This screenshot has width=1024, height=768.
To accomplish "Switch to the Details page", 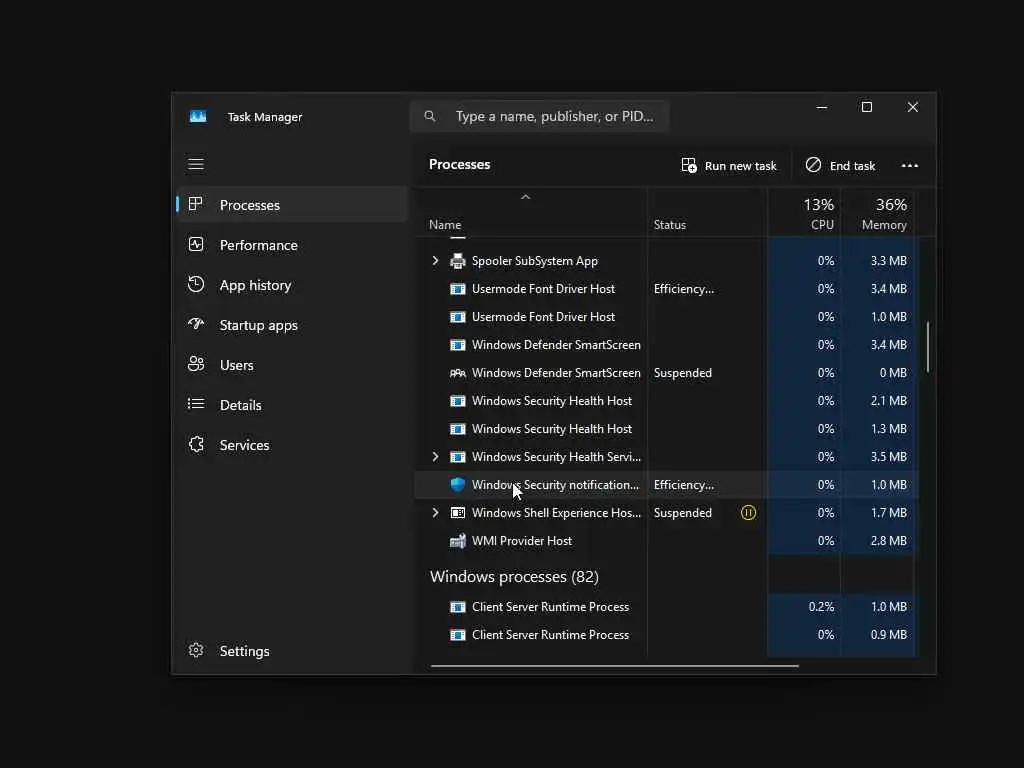I will pos(292,404).
